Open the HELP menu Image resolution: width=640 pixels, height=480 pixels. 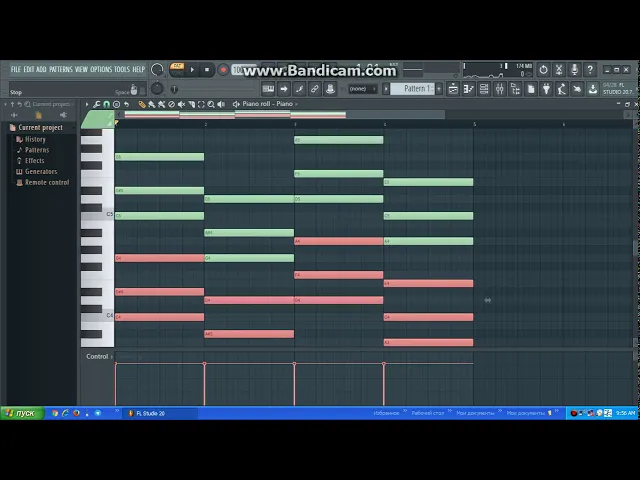coord(138,69)
